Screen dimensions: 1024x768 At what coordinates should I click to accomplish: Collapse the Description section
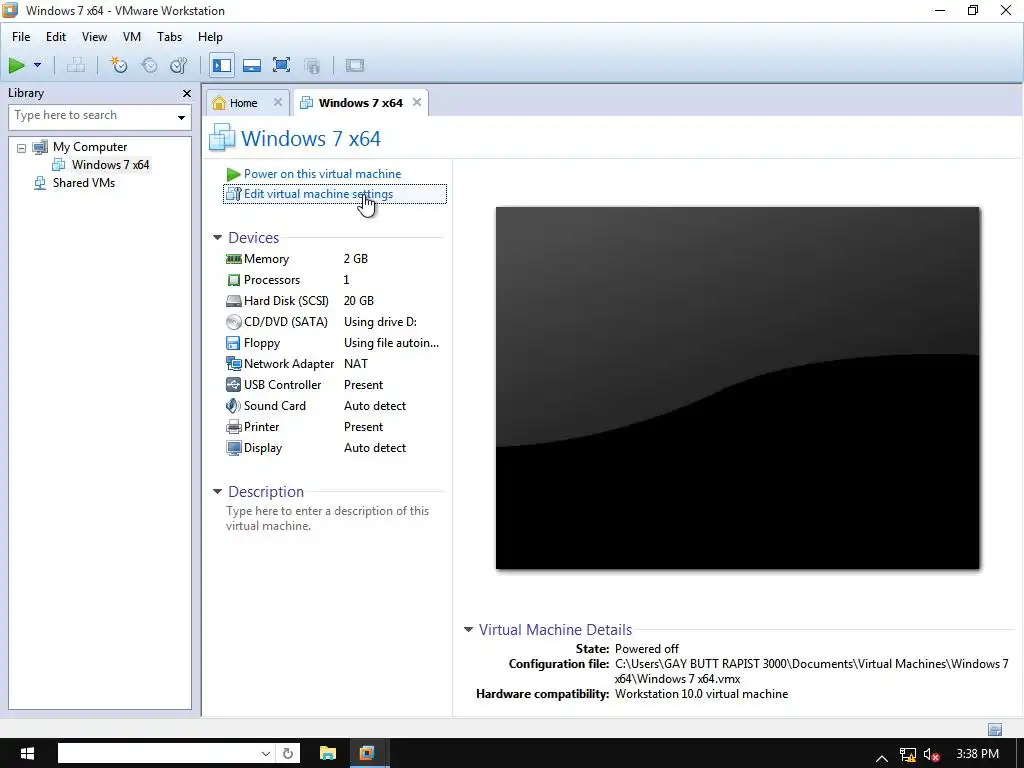[217, 492]
